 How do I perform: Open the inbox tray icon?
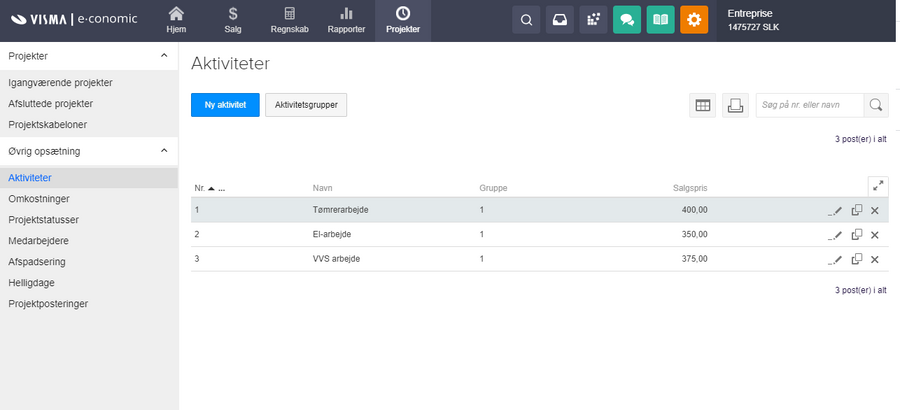tap(560, 20)
